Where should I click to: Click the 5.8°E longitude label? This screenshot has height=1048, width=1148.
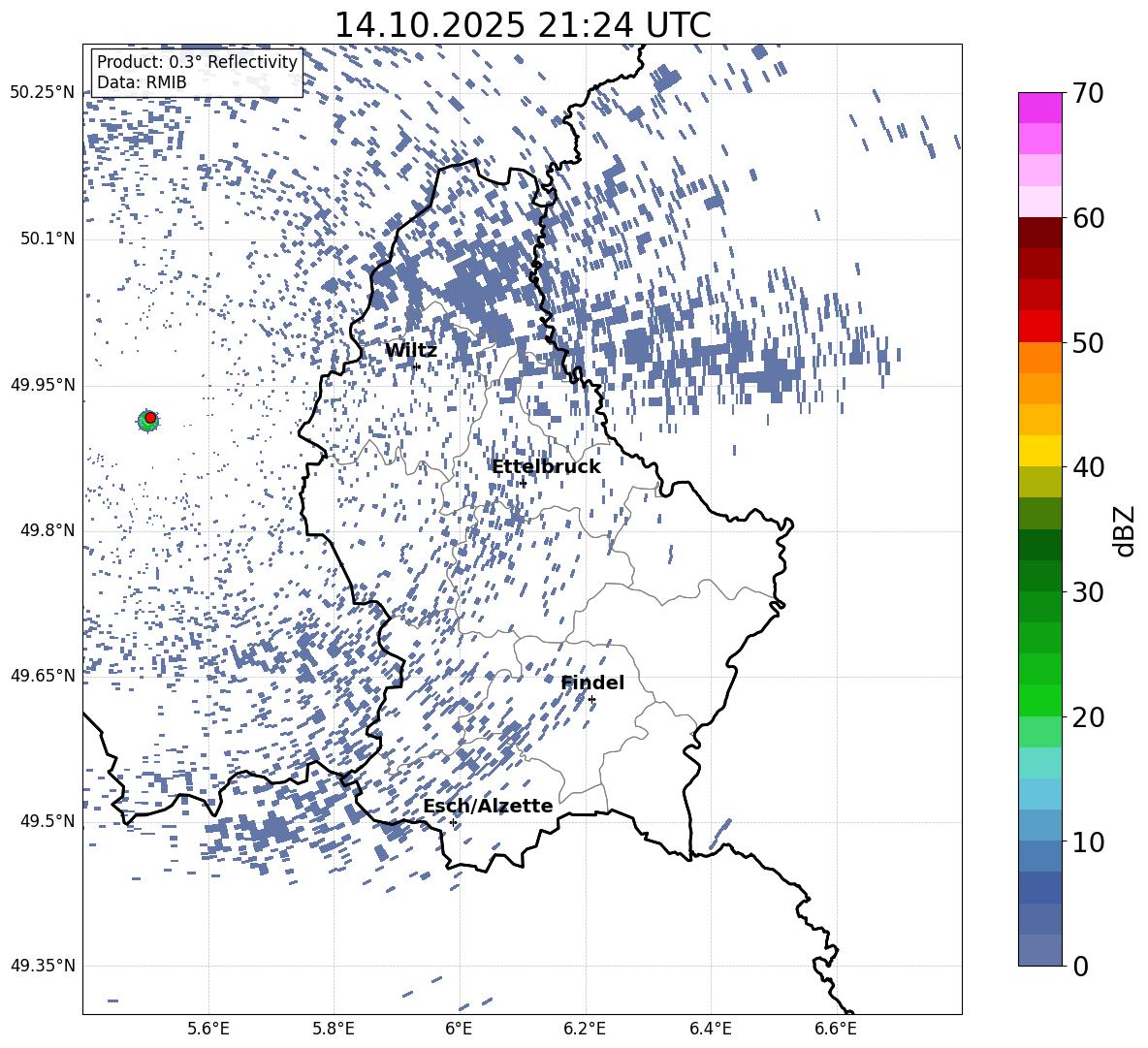pos(334,1029)
